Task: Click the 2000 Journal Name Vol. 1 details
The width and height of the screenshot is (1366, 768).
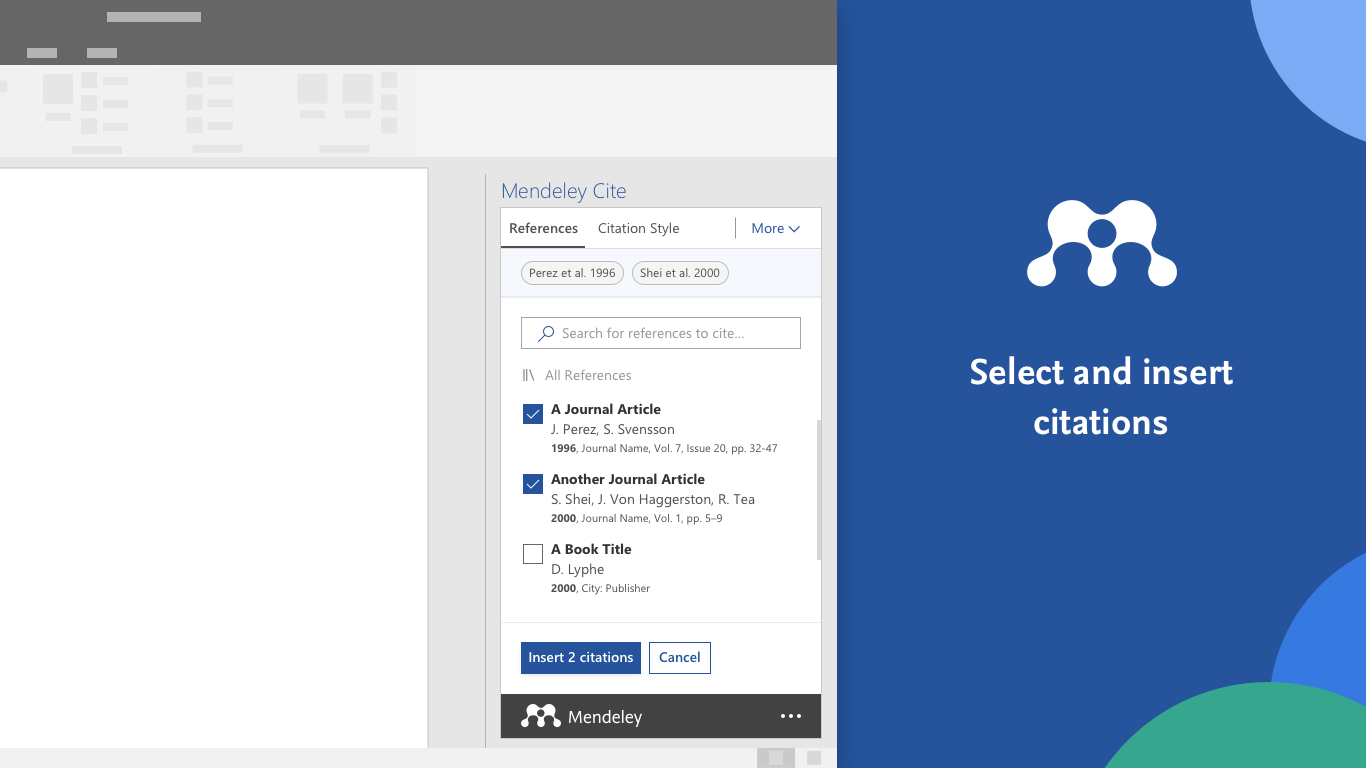Action: point(636,518)
